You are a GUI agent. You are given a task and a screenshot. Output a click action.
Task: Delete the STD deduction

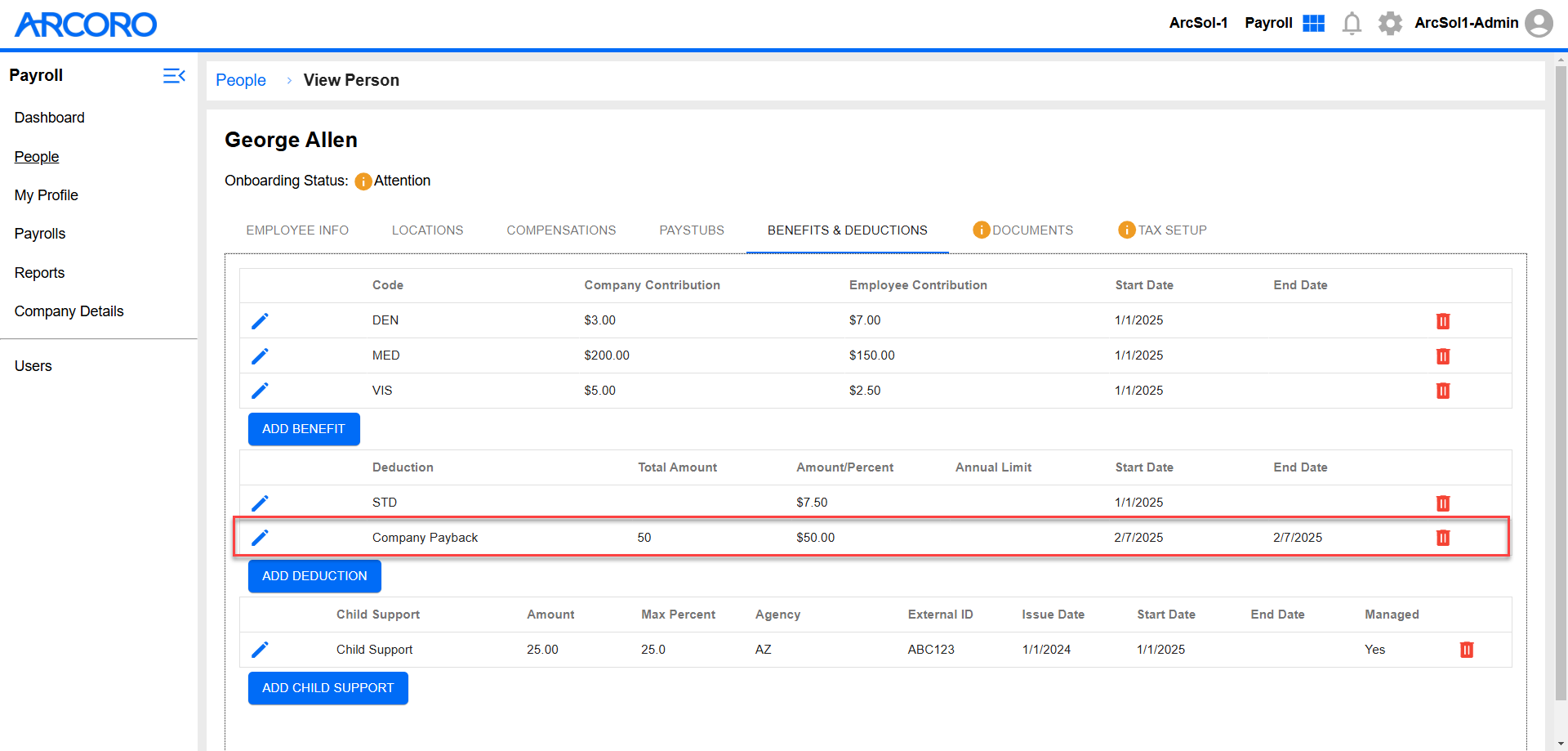[1443, 503]
